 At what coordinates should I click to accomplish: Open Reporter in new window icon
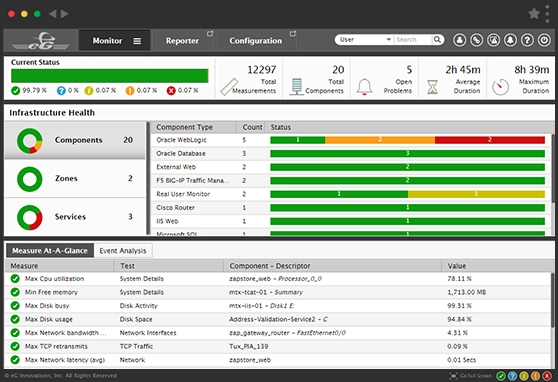210,33
